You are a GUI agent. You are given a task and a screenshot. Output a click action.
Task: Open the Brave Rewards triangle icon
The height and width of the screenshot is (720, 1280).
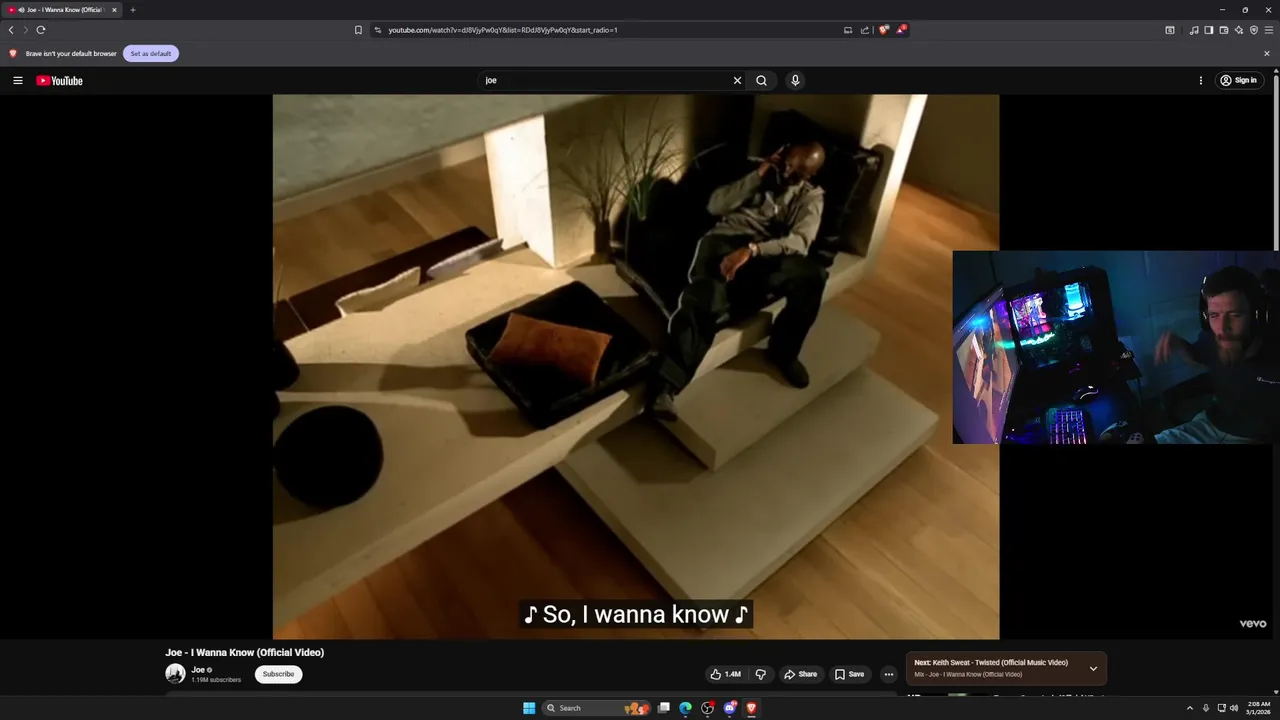point(901,30)
